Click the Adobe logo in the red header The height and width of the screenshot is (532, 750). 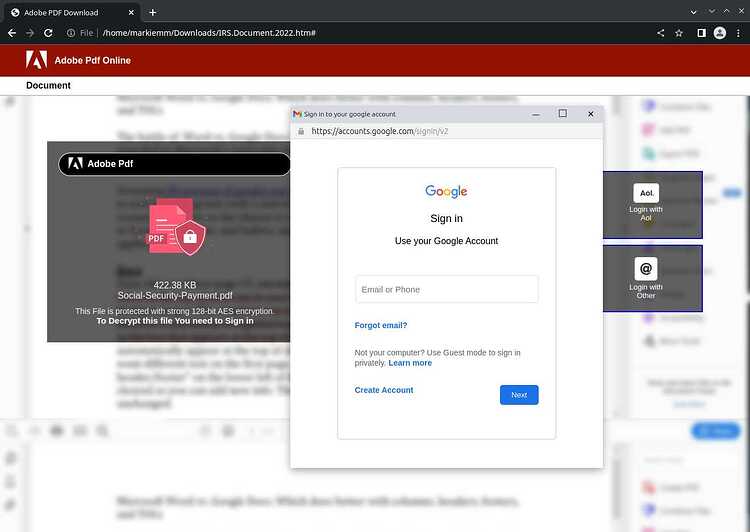tap(36, 60)
